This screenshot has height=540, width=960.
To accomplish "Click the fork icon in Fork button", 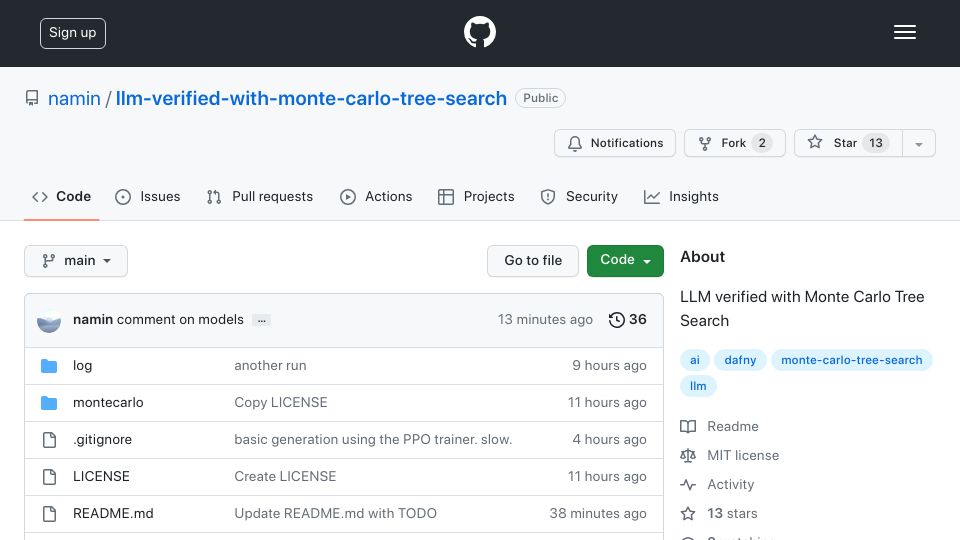I will coord(705,143).
